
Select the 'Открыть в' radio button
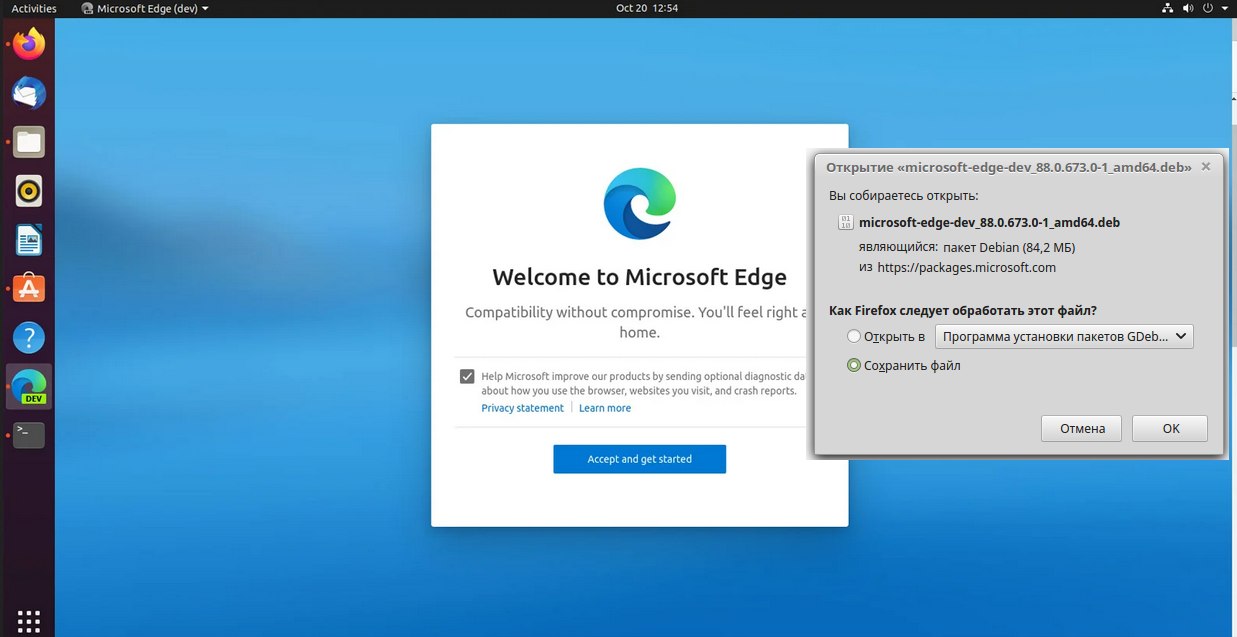[853, 337]
